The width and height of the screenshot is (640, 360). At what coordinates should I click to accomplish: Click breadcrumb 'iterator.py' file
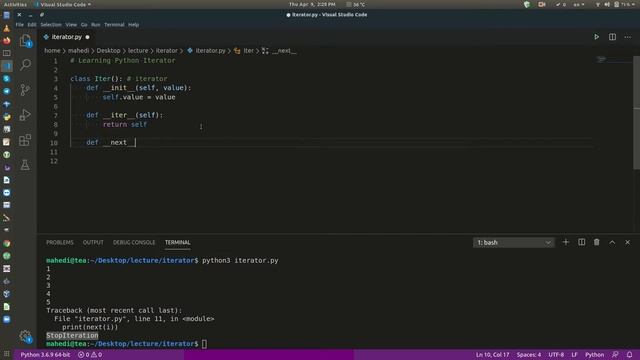pyautogui.click(x=210, y=51)
